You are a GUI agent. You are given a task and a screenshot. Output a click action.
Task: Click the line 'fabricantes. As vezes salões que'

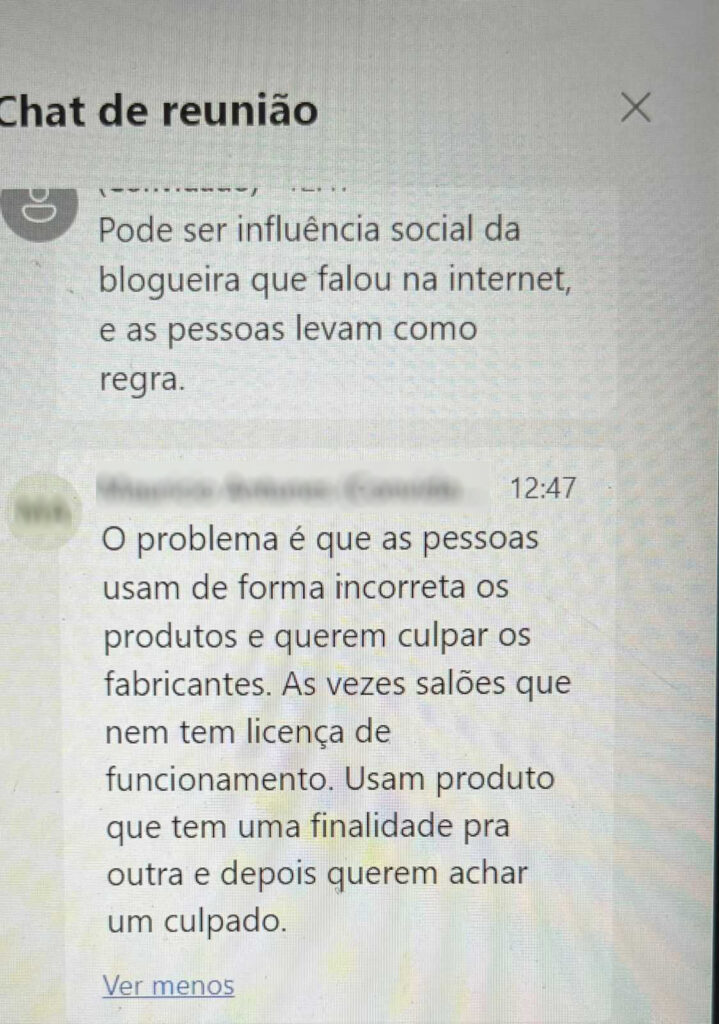pos(338,684)
